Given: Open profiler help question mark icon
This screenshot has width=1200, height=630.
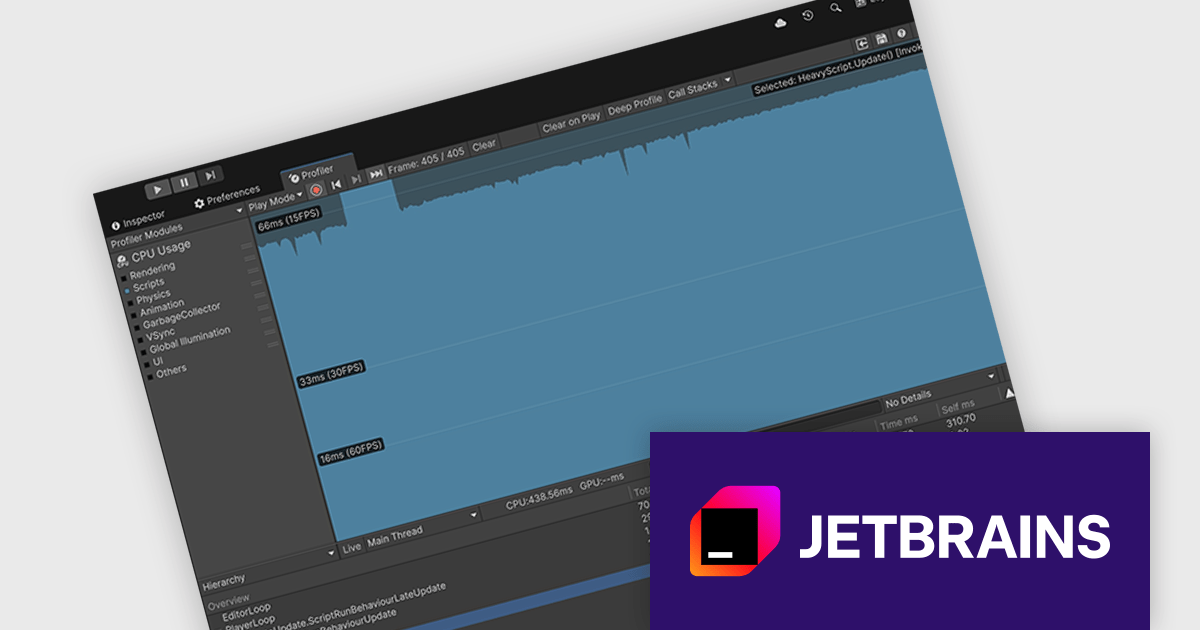Looking at the screenshot, I should click(x=901, y=34).
